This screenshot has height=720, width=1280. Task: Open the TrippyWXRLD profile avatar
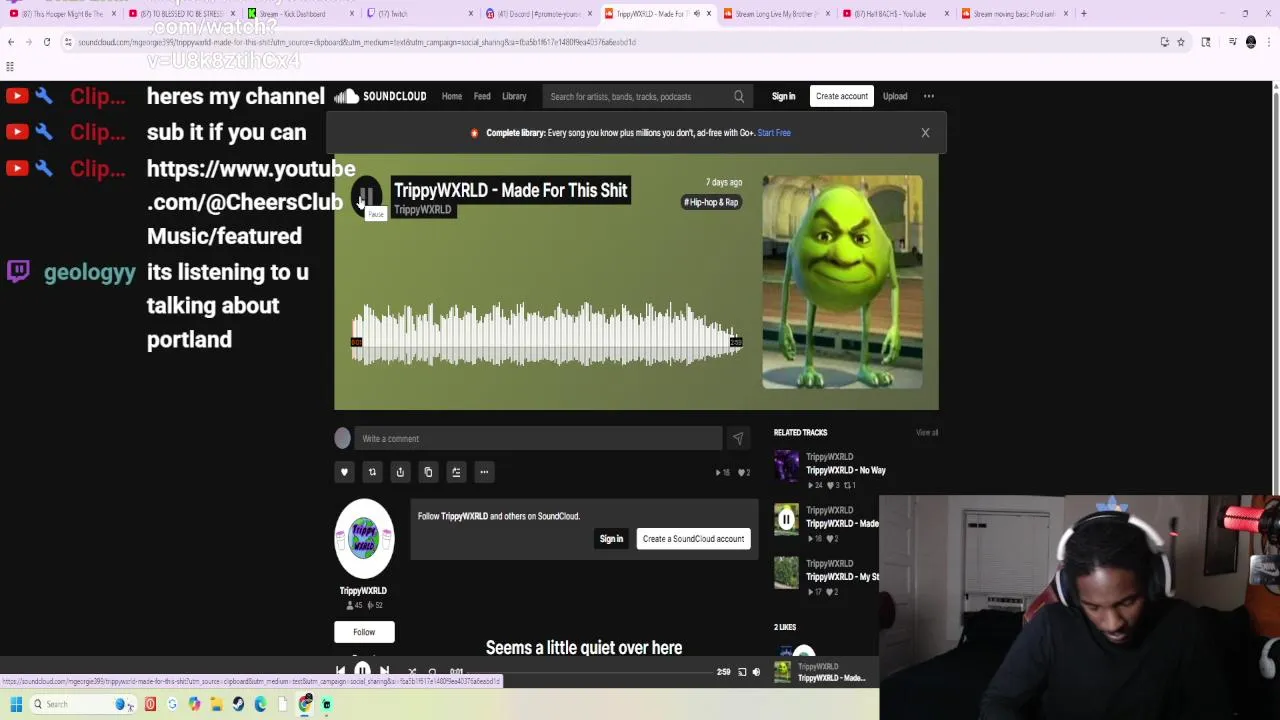pyautogui.click(x=364, y=538)
